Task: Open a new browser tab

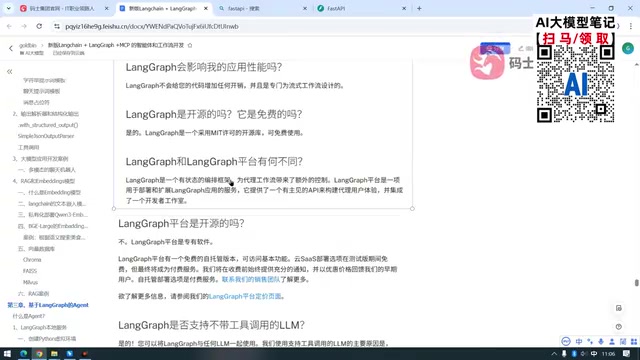Action: point(419,8)
